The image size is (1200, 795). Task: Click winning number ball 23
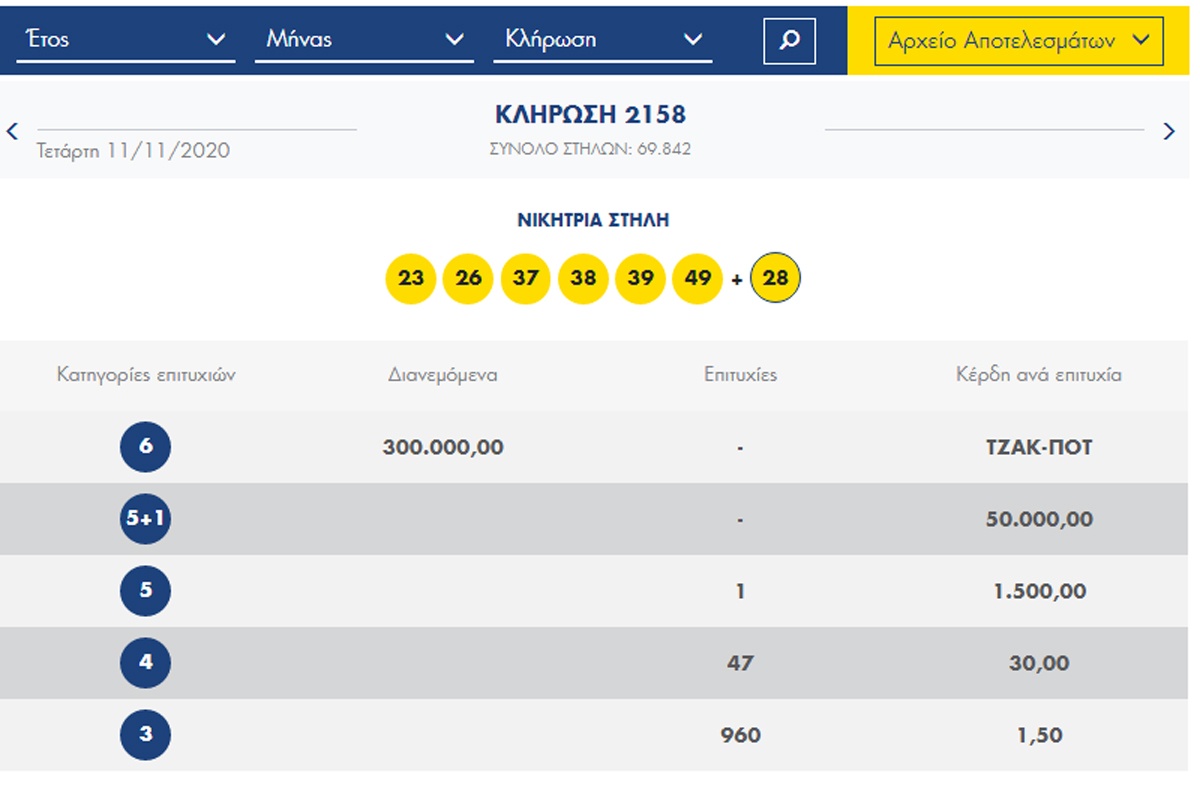411,278
